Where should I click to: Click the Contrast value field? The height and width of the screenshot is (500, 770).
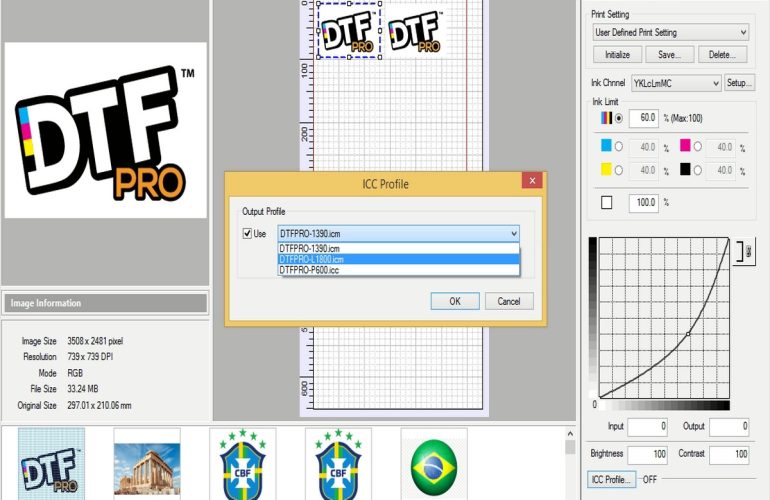(729, 454)
